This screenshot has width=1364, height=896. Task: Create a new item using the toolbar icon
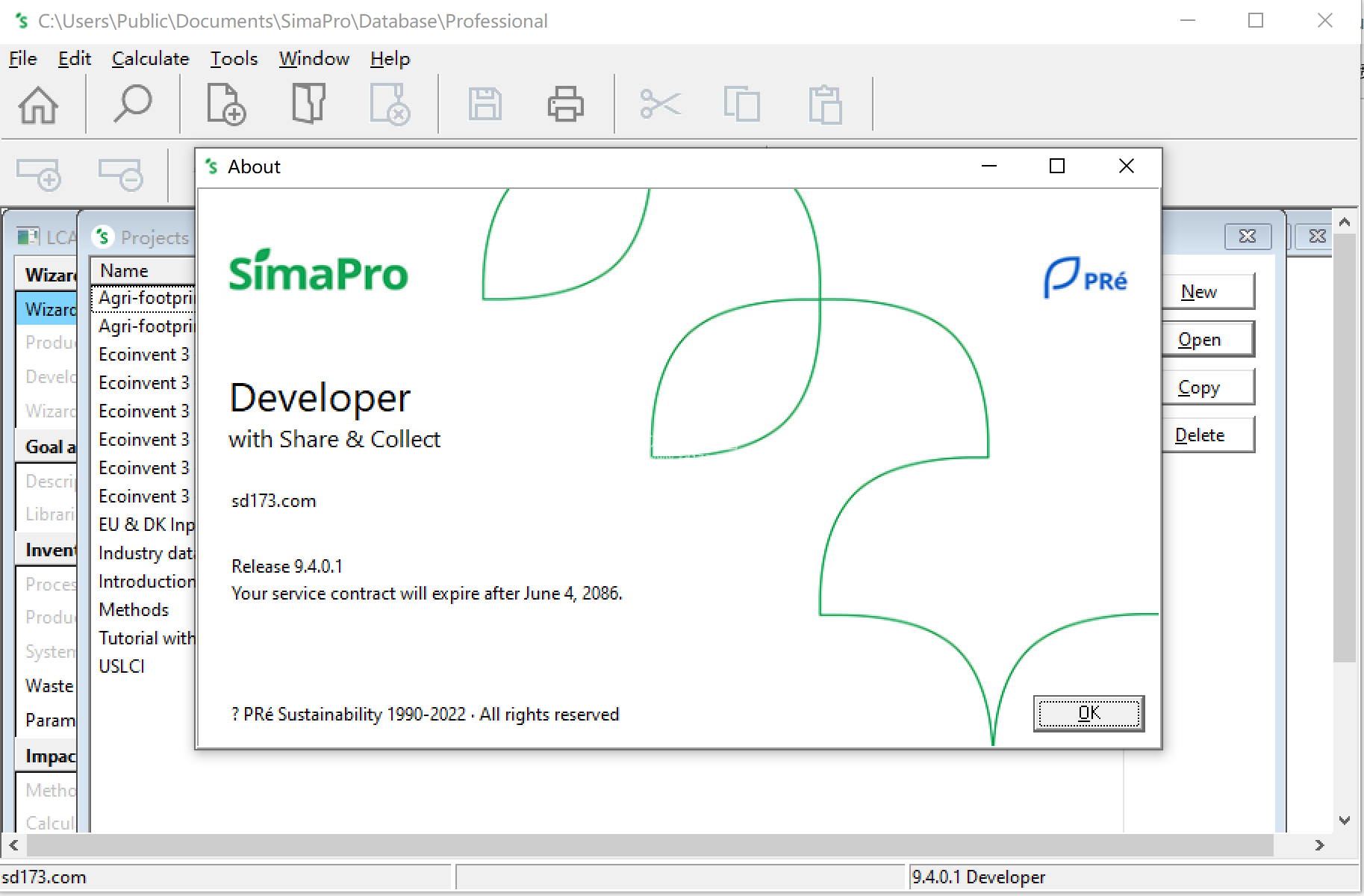pos(225,105)
